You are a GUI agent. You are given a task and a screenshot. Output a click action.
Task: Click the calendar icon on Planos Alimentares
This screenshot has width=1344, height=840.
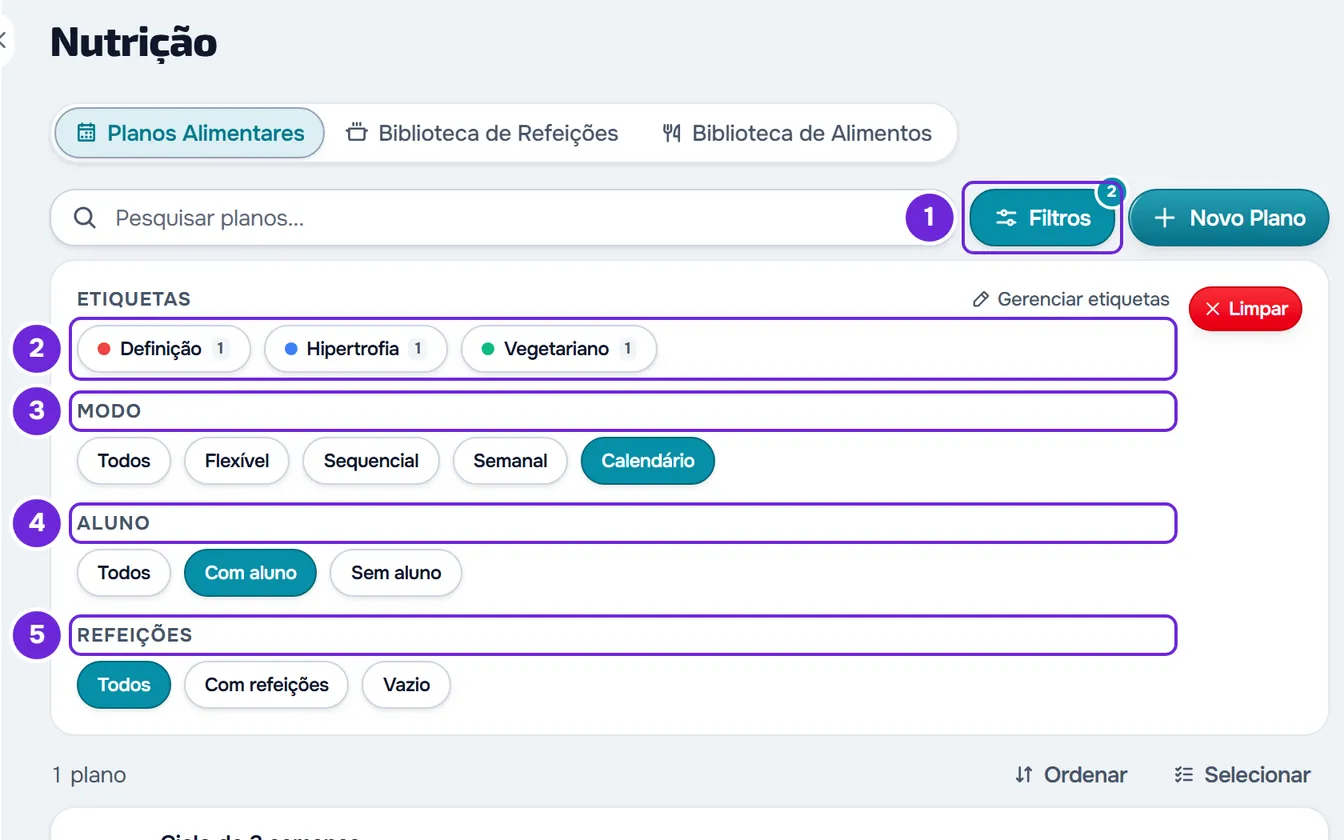point(87,133)
